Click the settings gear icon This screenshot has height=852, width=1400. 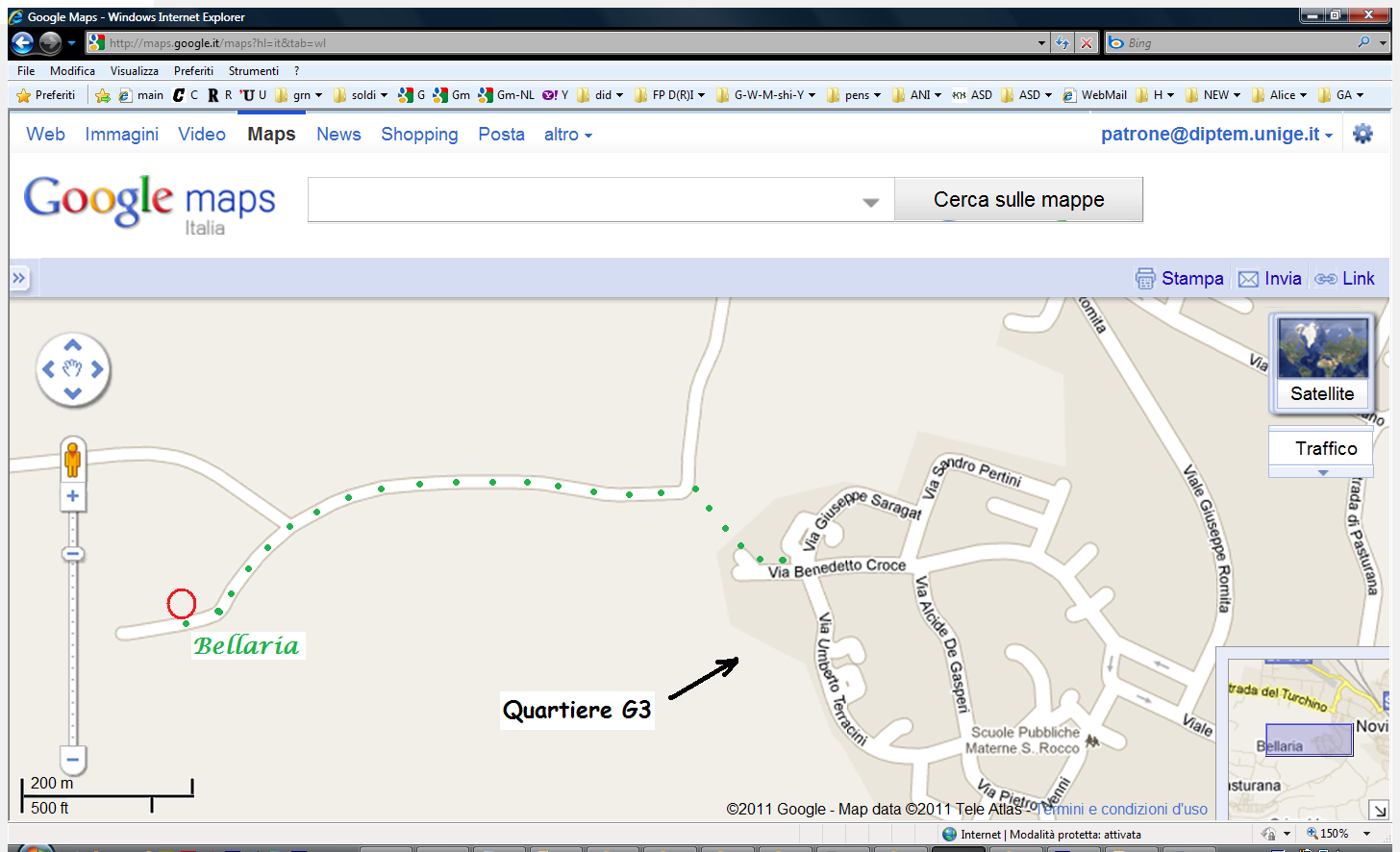(1362, 134)
